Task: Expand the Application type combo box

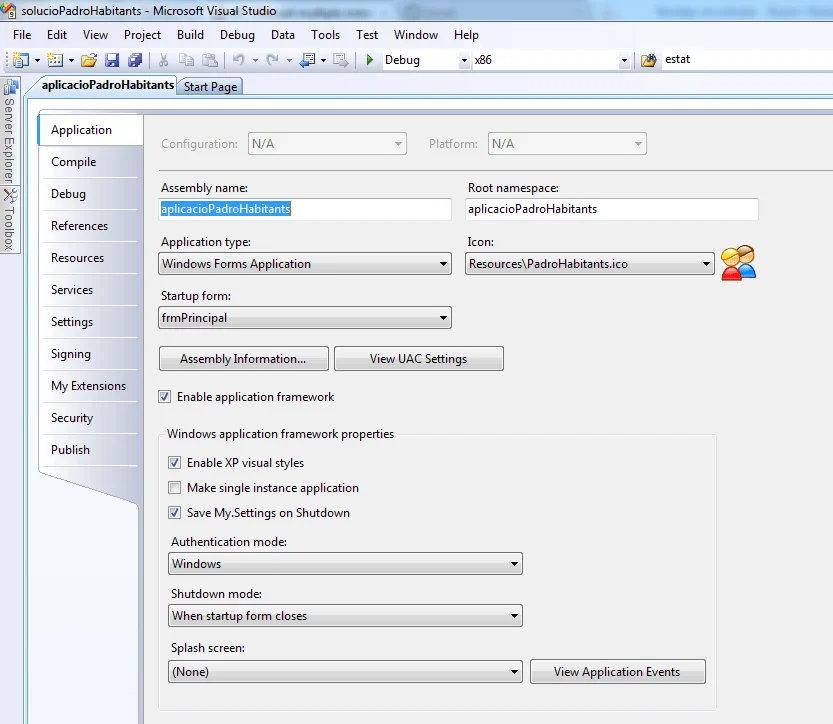Action: pos(305,264)
